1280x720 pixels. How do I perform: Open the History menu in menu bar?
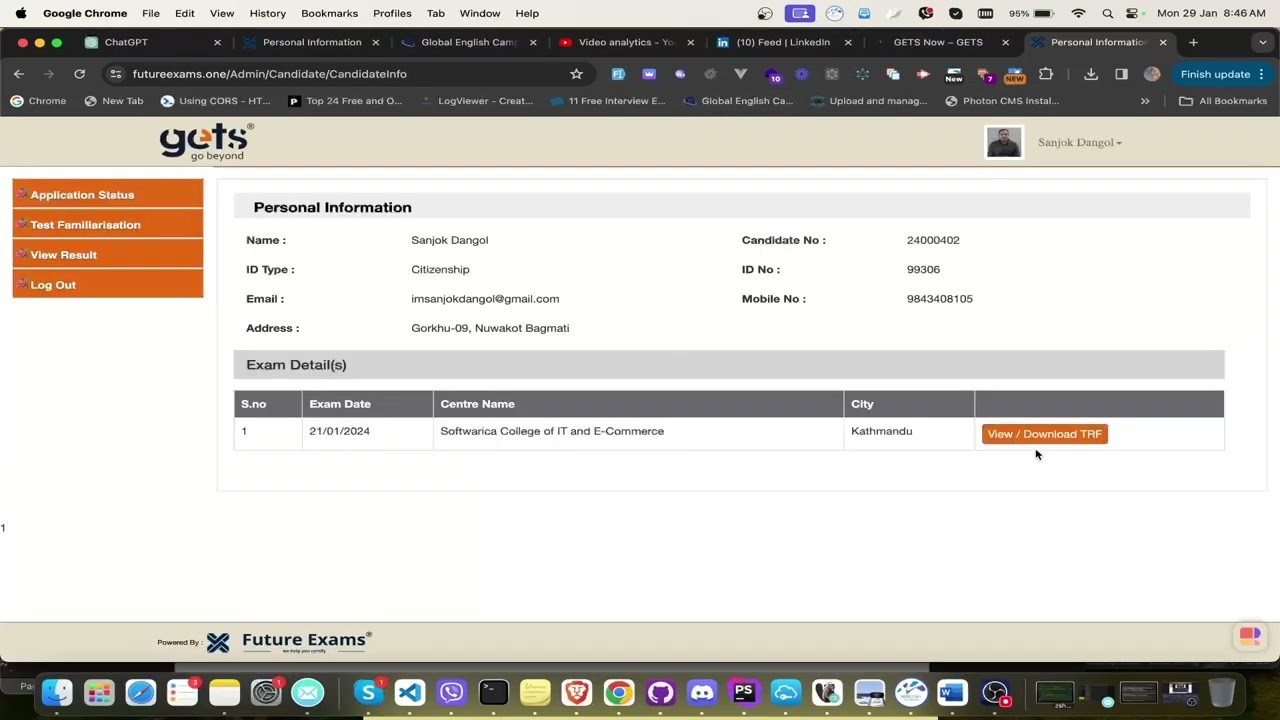pos(267,13)
